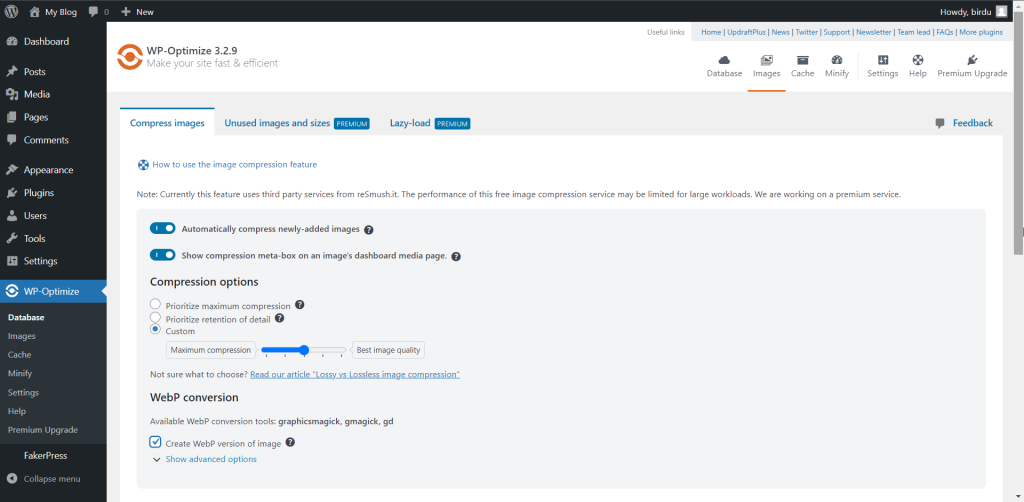Click the compression quality slider handle
Image resolution: width=1024 pixels, height=502 pixels.
click(304, 351)
